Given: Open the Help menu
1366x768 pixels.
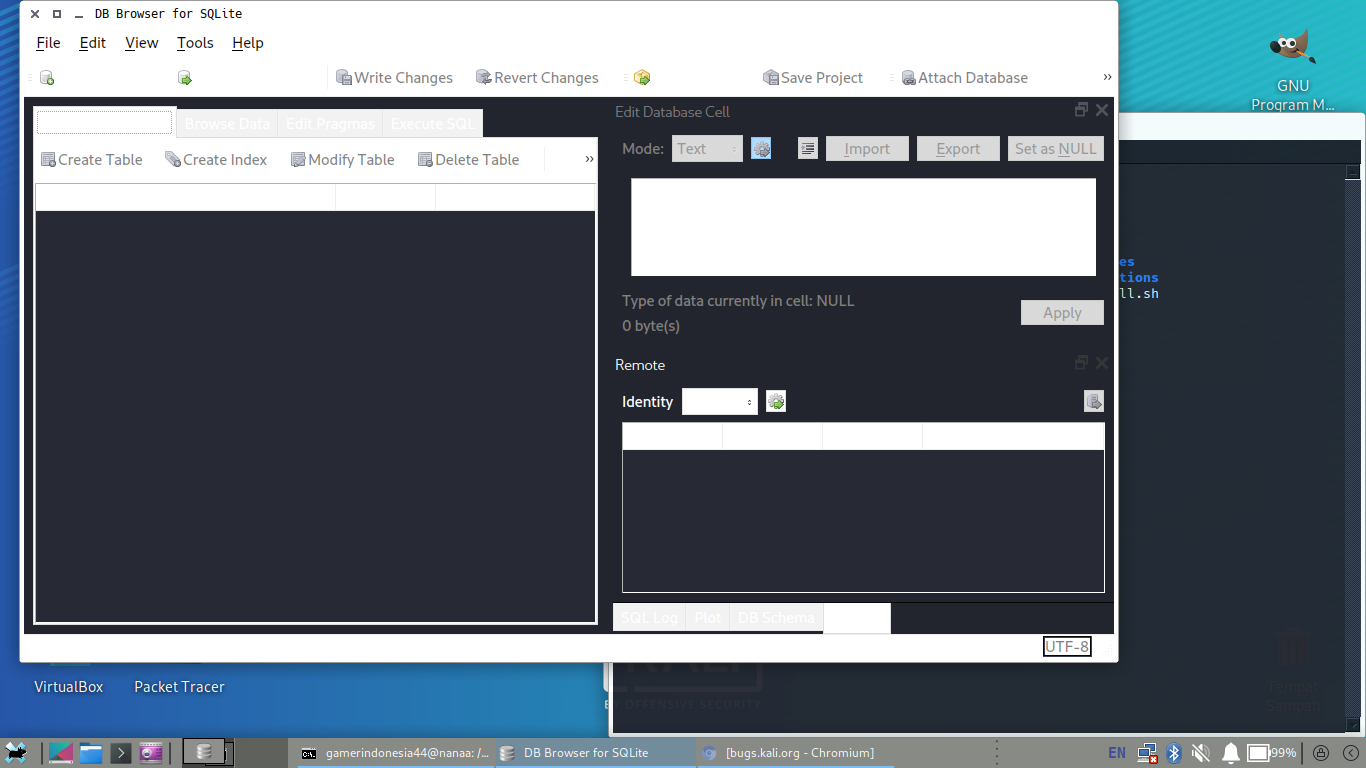Looking at the screenshot, I should click(248, 43).
